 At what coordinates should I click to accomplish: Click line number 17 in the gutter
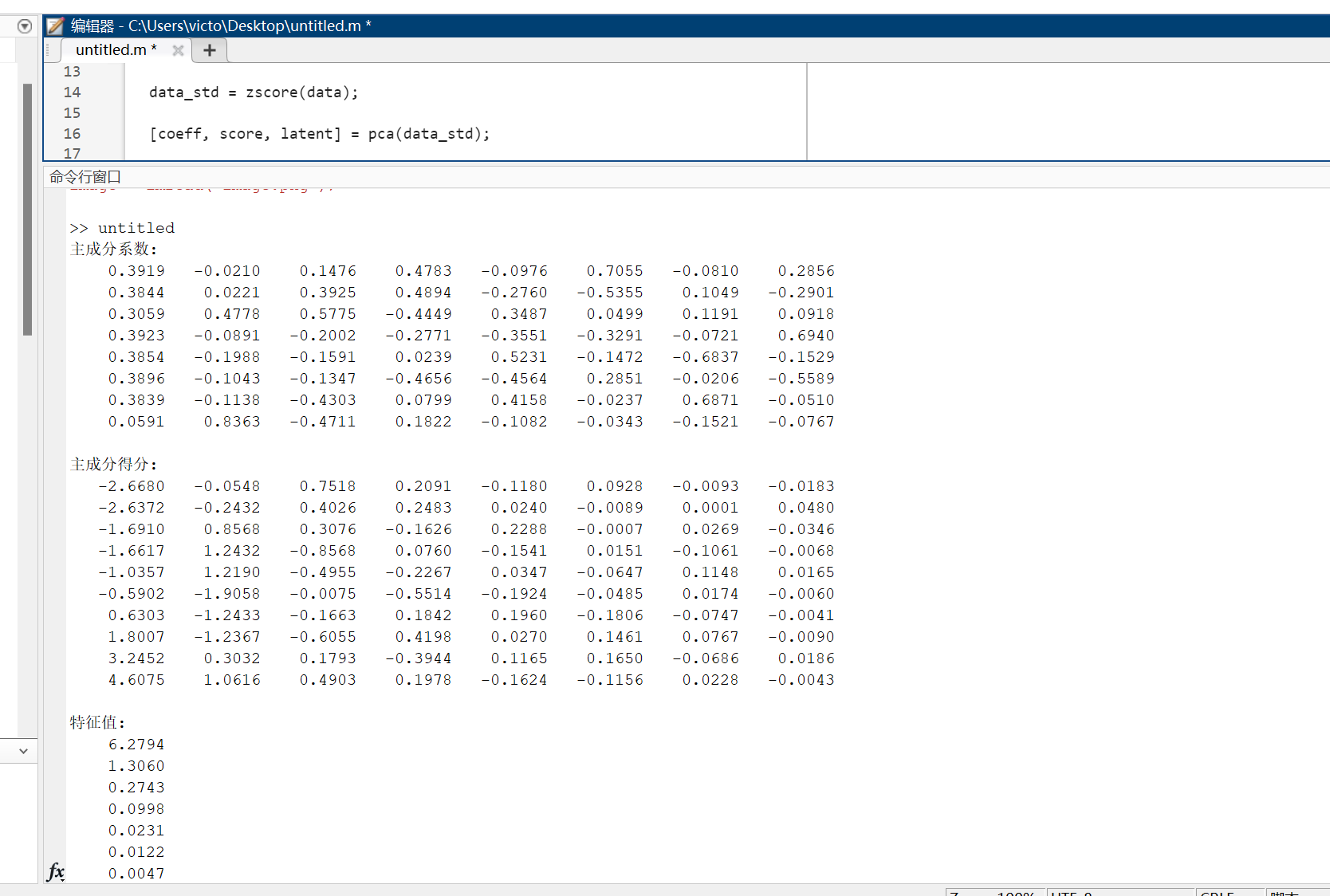pos(72,153)
